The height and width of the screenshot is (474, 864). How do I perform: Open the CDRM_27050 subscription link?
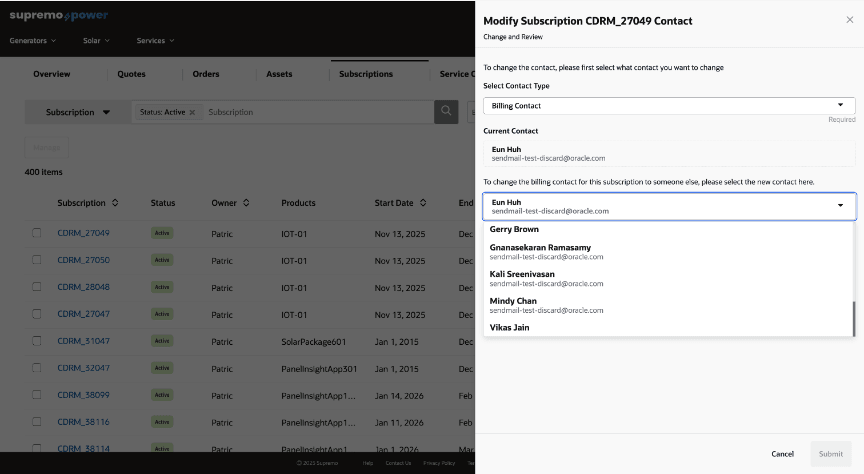(83, 260)
